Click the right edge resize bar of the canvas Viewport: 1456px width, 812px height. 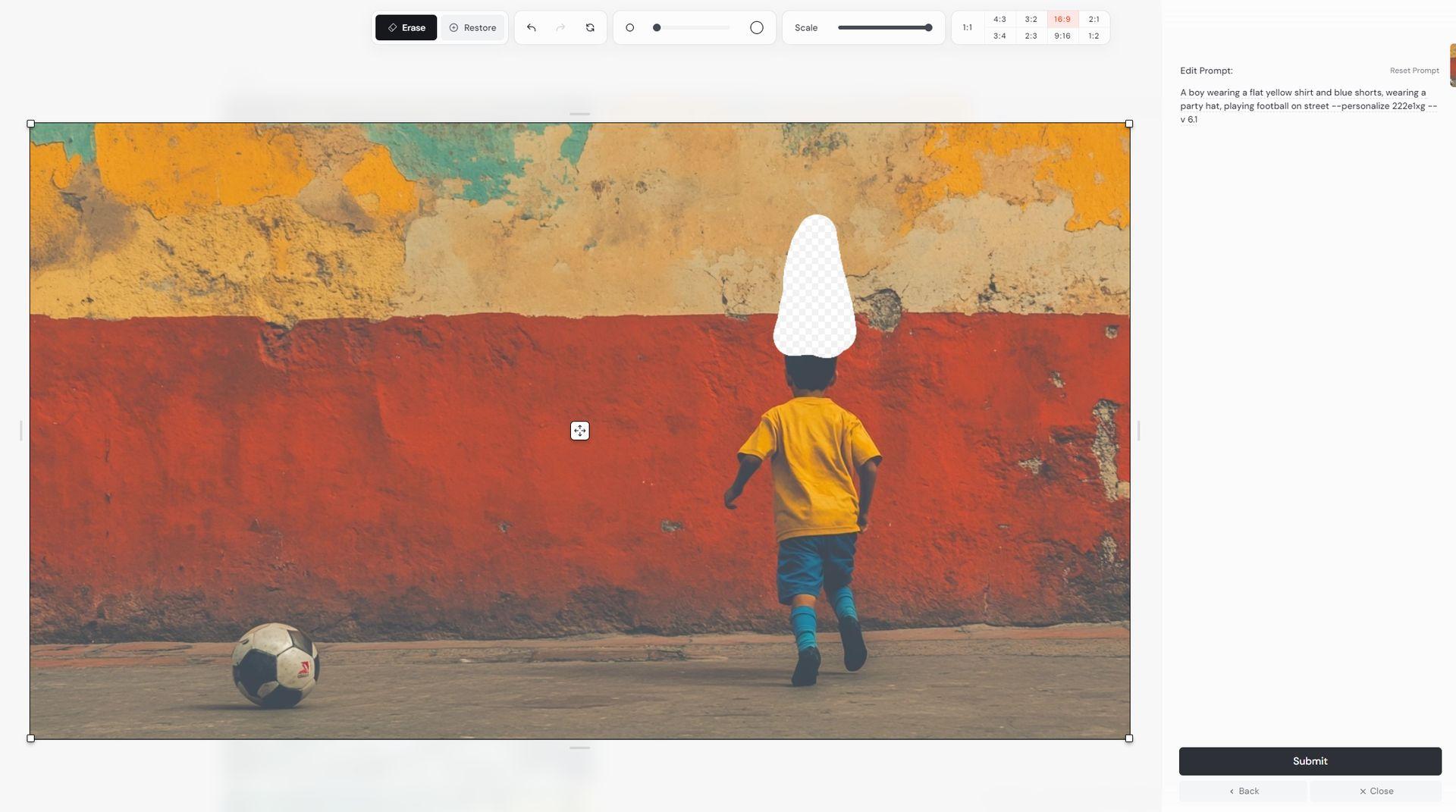(1139, 431)
